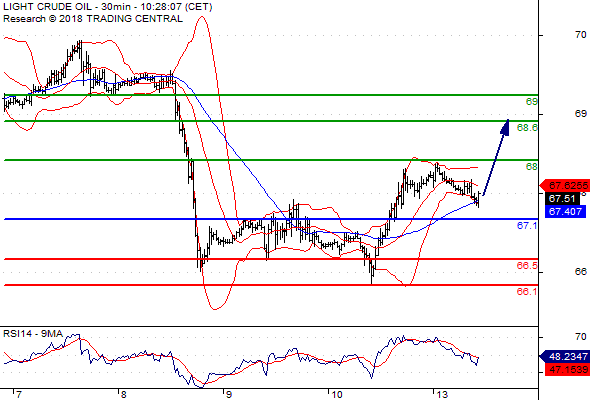
Task: Select date marker 13 on time axis
Action: tap(442, 395)
